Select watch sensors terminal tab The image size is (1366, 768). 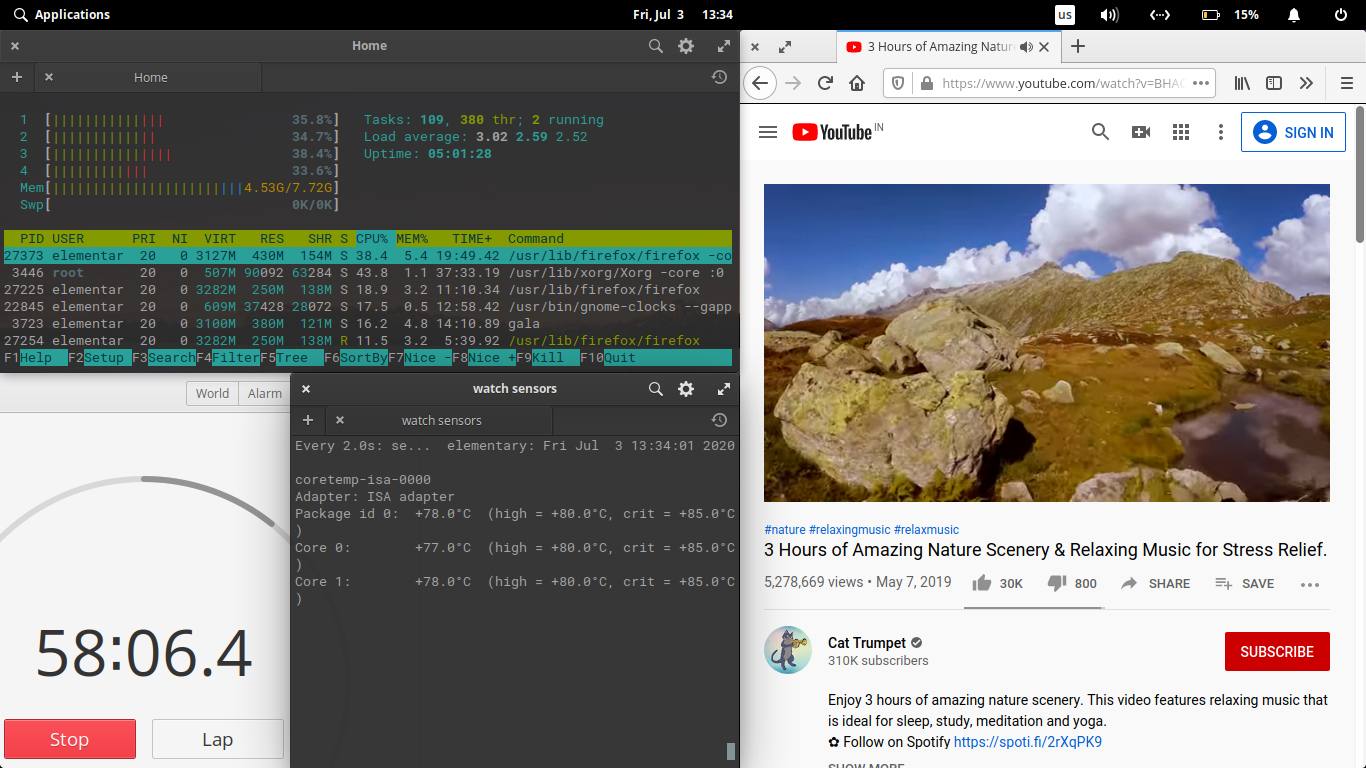pos(441,420)
